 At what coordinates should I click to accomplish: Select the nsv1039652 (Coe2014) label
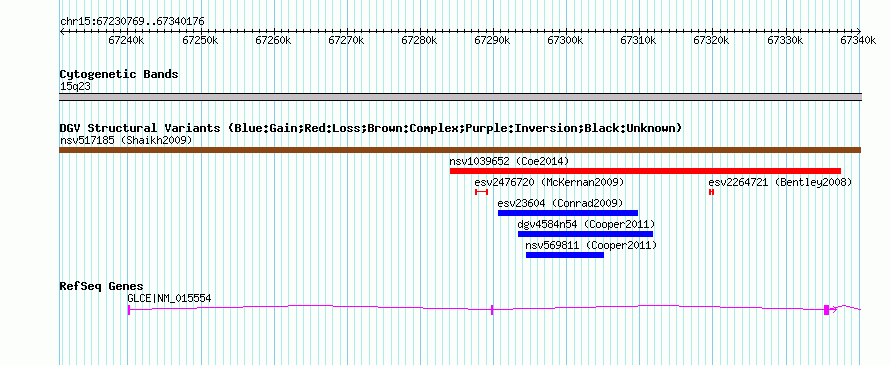coord(509,161)
